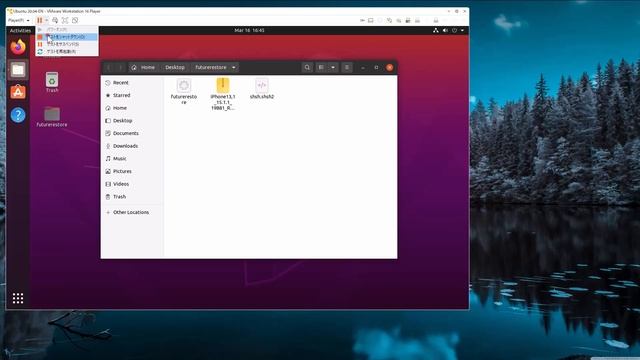Open Ubuntu Software from the dock
640x360 pixels.
[x=18, y=92]
